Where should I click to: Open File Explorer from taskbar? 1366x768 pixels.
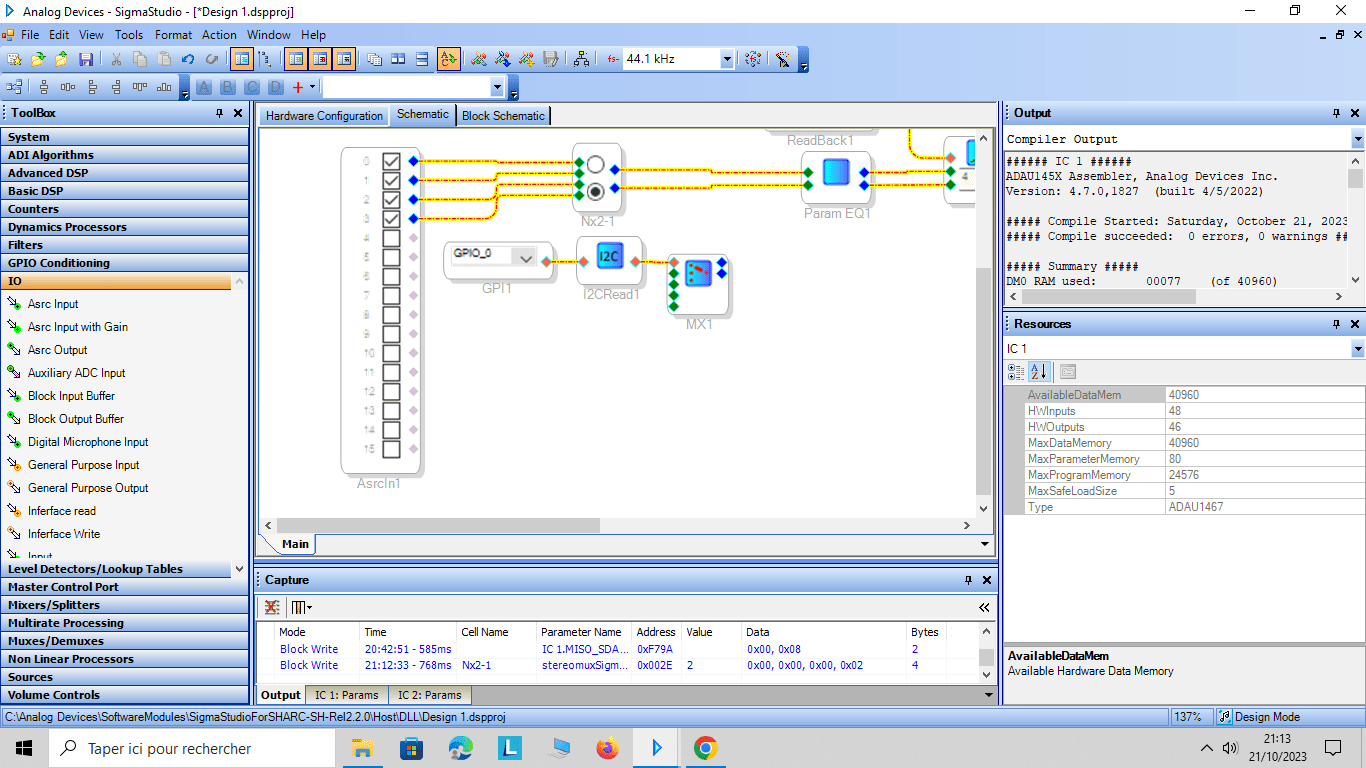click(x=362, y=748)
